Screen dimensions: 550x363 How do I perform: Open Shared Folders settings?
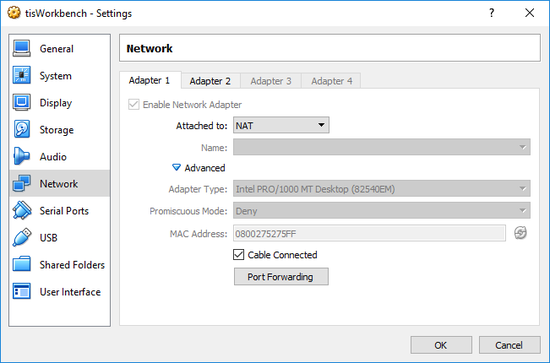tap(72, 265)
